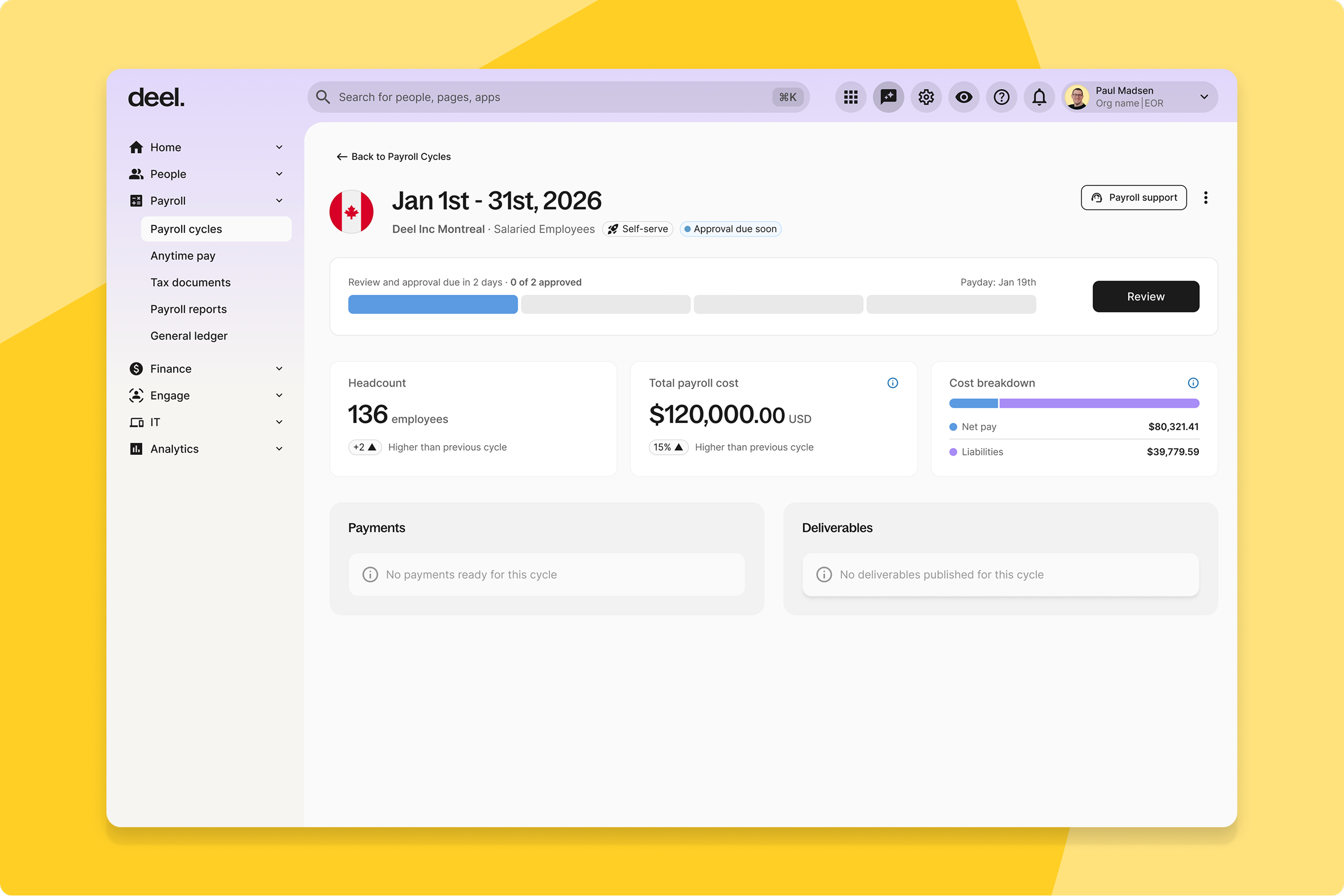The width and height of the screenshot is (1344, 896).
Task: Click the Net pay legend dot
Action: click(953, 427)
